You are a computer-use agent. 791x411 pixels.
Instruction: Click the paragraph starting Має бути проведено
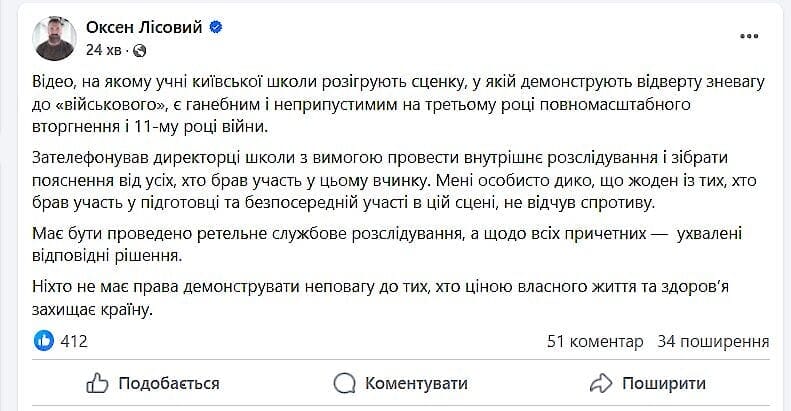click(x=387, y=245)
